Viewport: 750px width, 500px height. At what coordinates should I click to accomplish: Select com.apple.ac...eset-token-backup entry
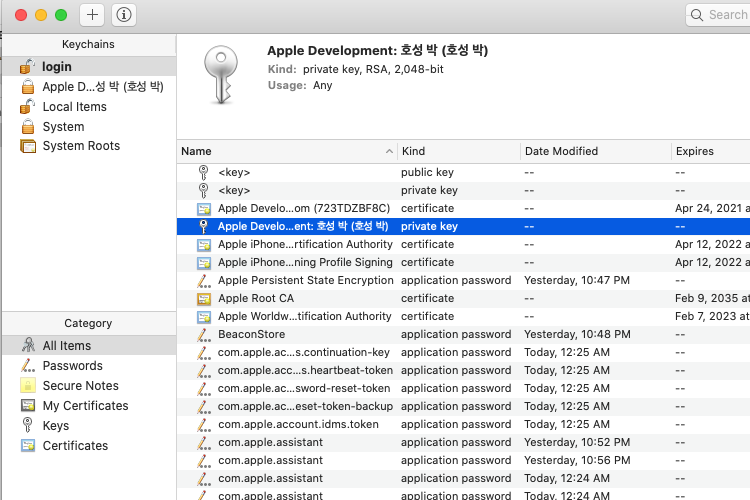point(463,406)
